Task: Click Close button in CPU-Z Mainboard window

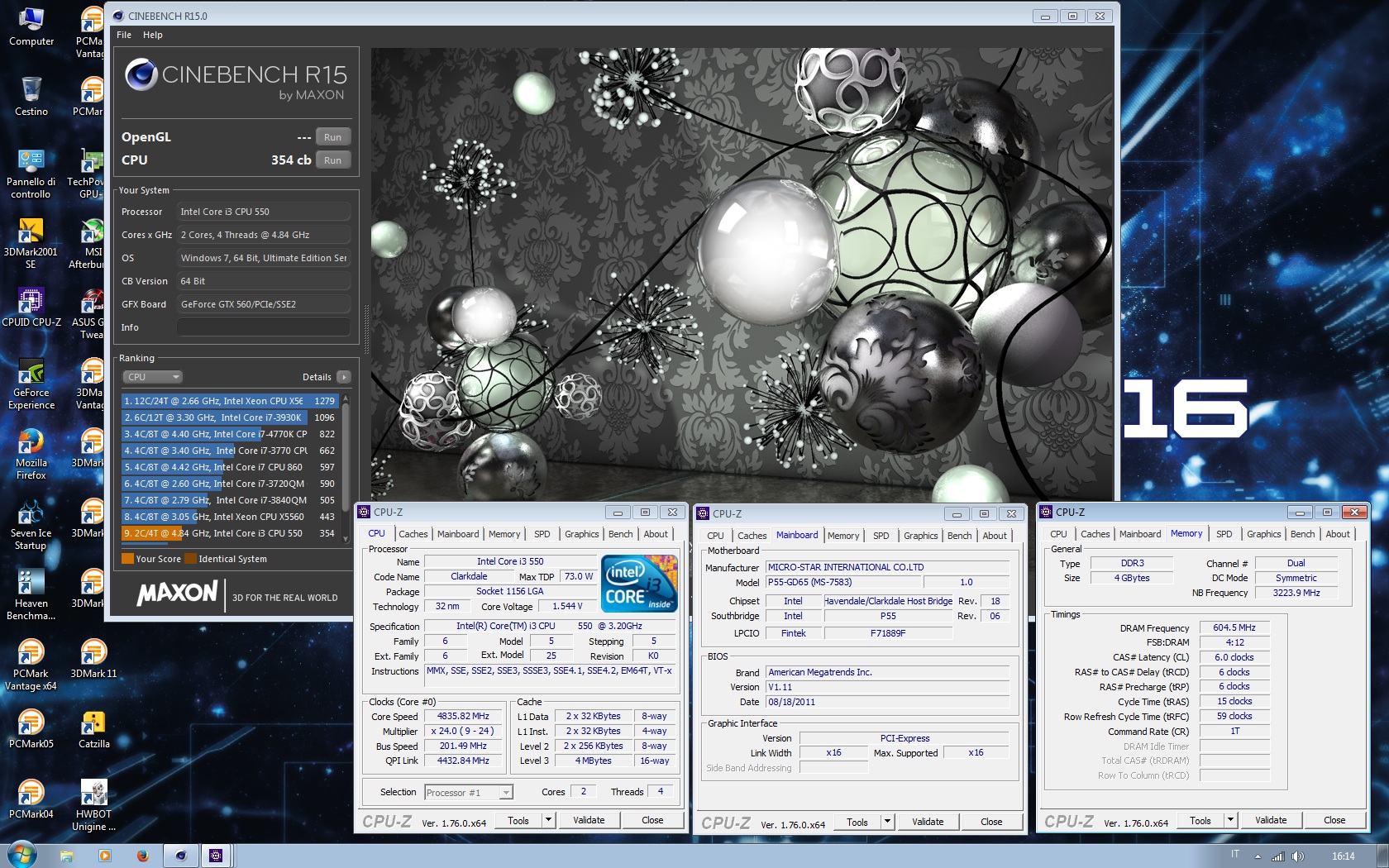Action: 991,822
